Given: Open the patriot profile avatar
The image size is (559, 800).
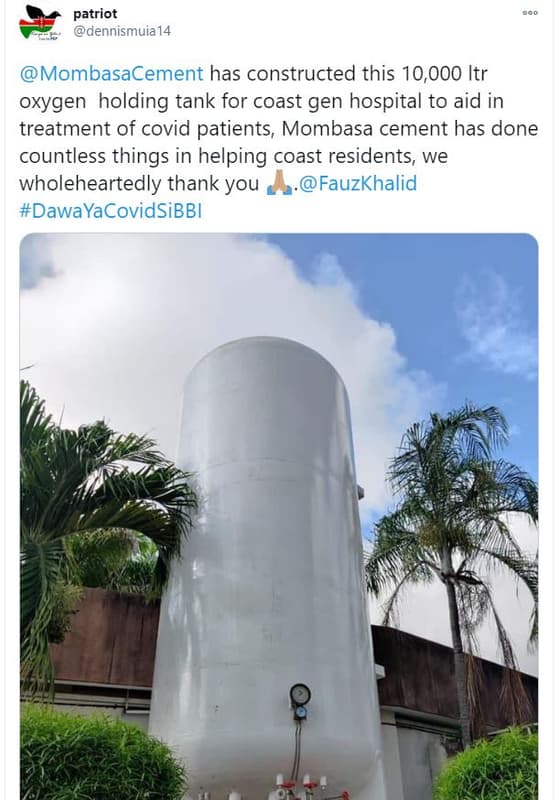Looking at the screenshot, I should coord(40,22).
